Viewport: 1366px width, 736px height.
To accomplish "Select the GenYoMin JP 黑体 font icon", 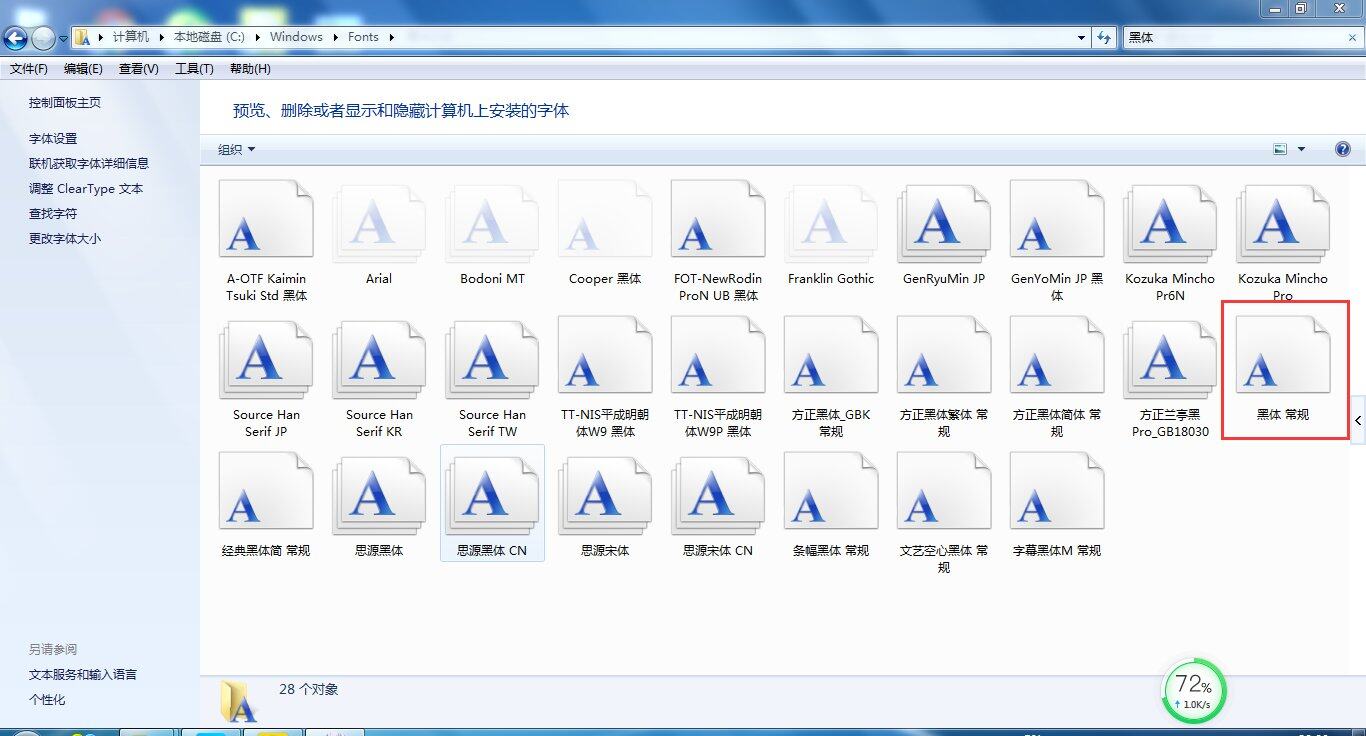I will coord(1057,221).
